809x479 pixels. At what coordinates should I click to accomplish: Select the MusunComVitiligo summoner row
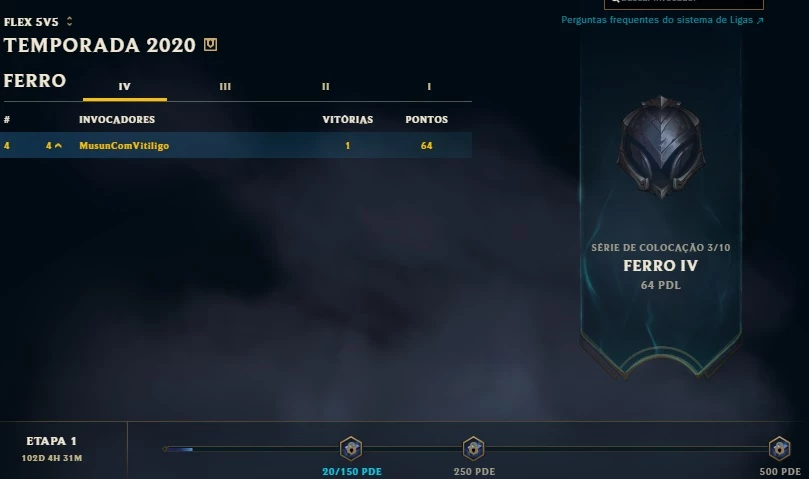(x=236, y=146)
